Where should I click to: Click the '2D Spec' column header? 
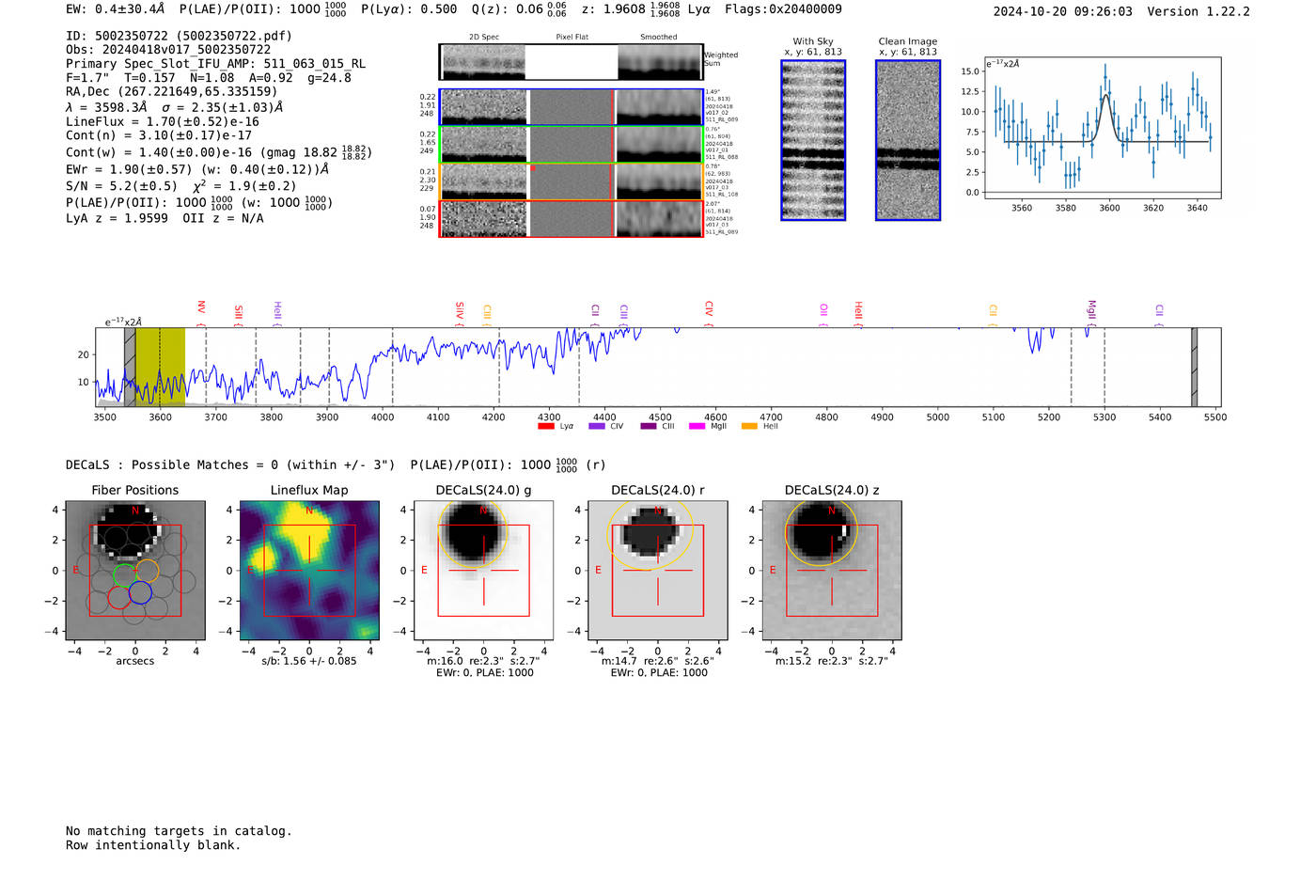pos(484,38)
